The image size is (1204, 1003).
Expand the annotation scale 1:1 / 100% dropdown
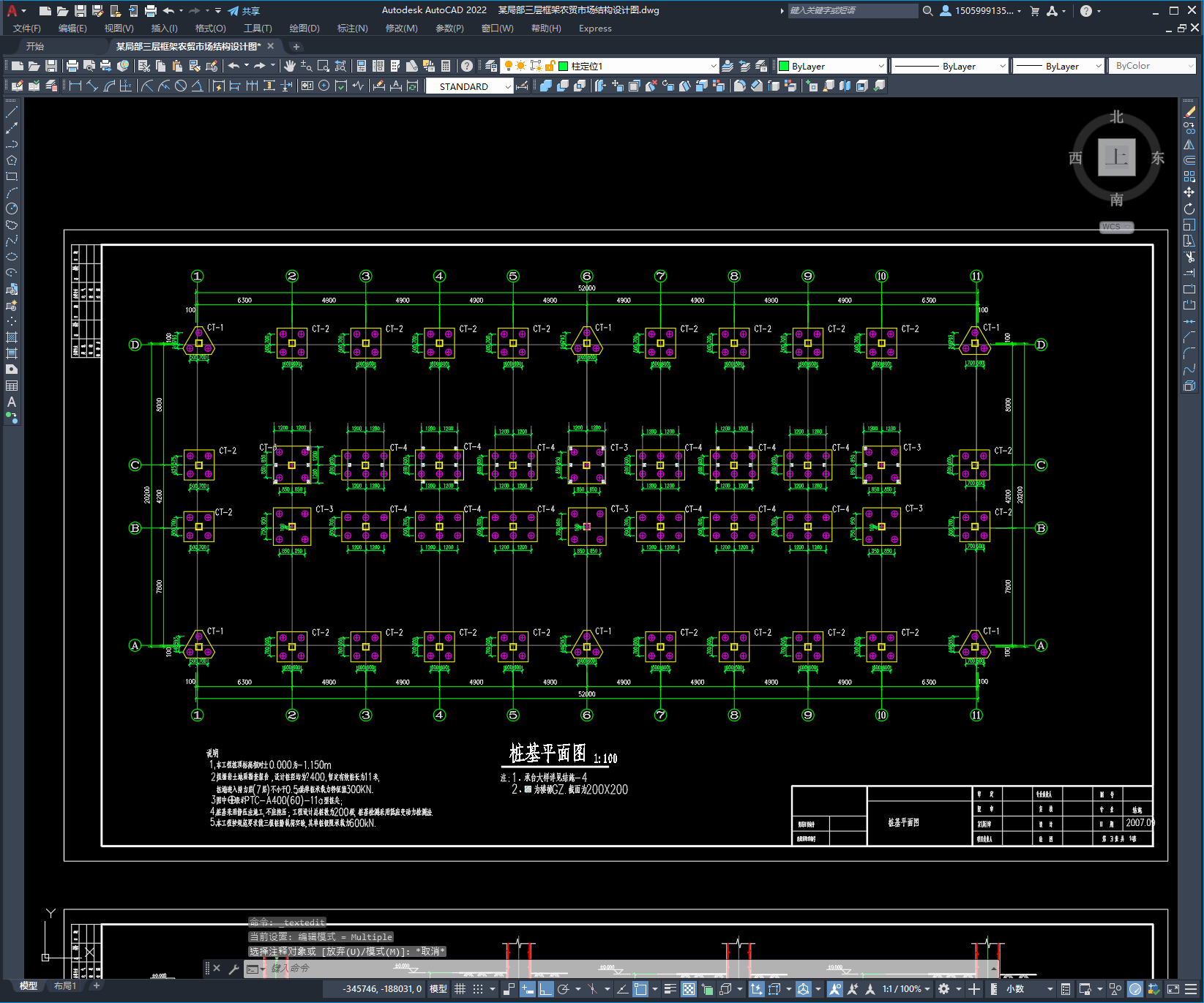click(x=906, y=989)
